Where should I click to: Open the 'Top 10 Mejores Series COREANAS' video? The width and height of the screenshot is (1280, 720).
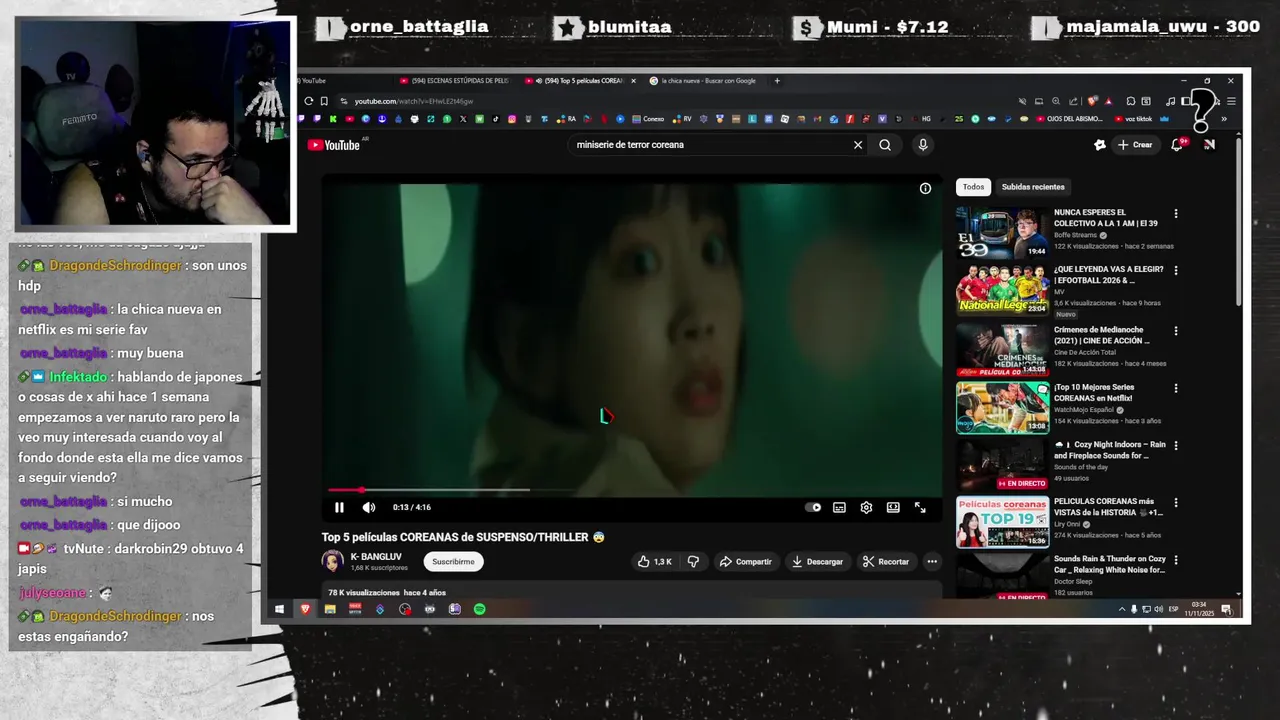pos(1002,408)
